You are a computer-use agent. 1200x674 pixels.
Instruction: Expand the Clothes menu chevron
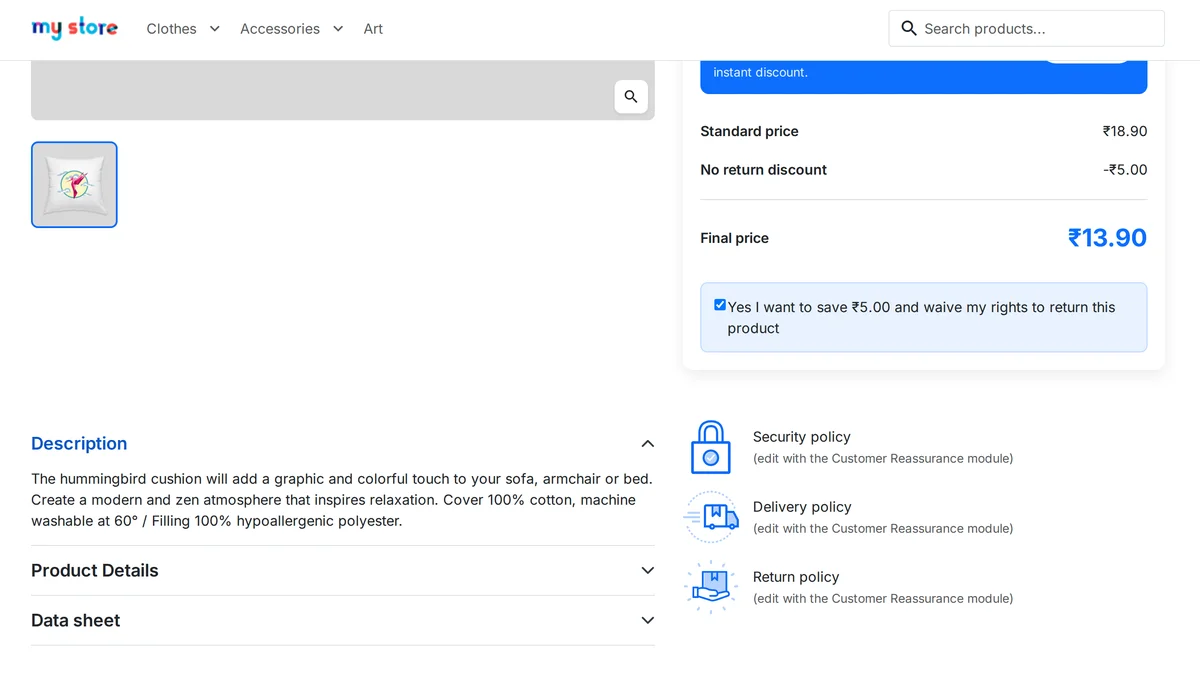pyautogui.click(x=214, y=28)
